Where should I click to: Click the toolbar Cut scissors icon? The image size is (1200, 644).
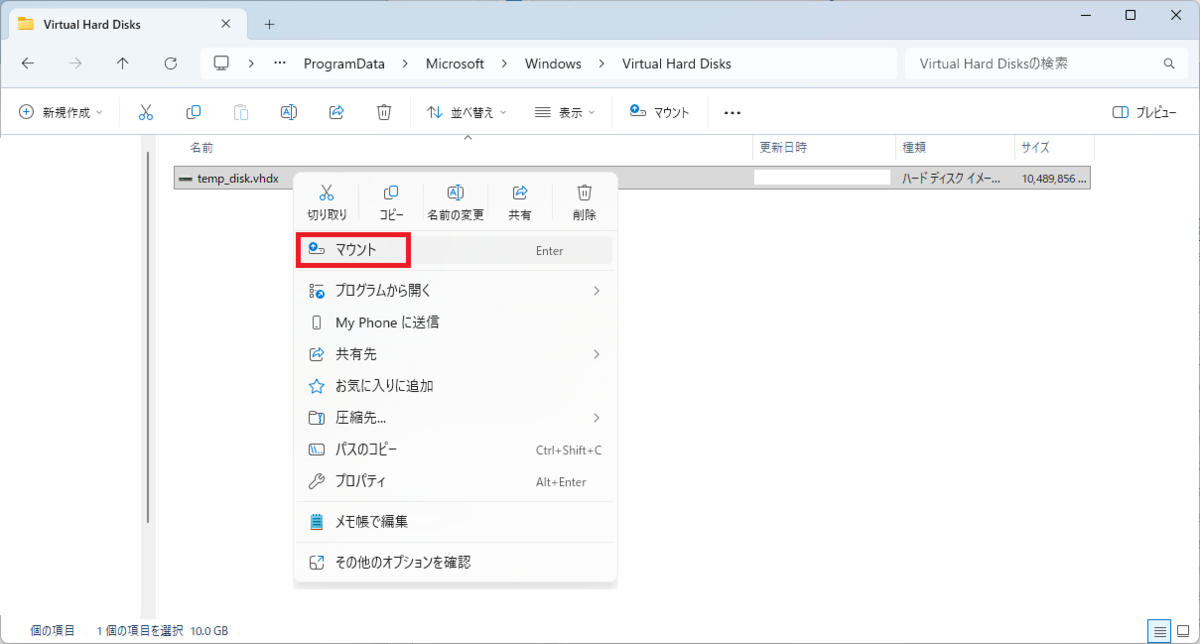tap(146, 112)
